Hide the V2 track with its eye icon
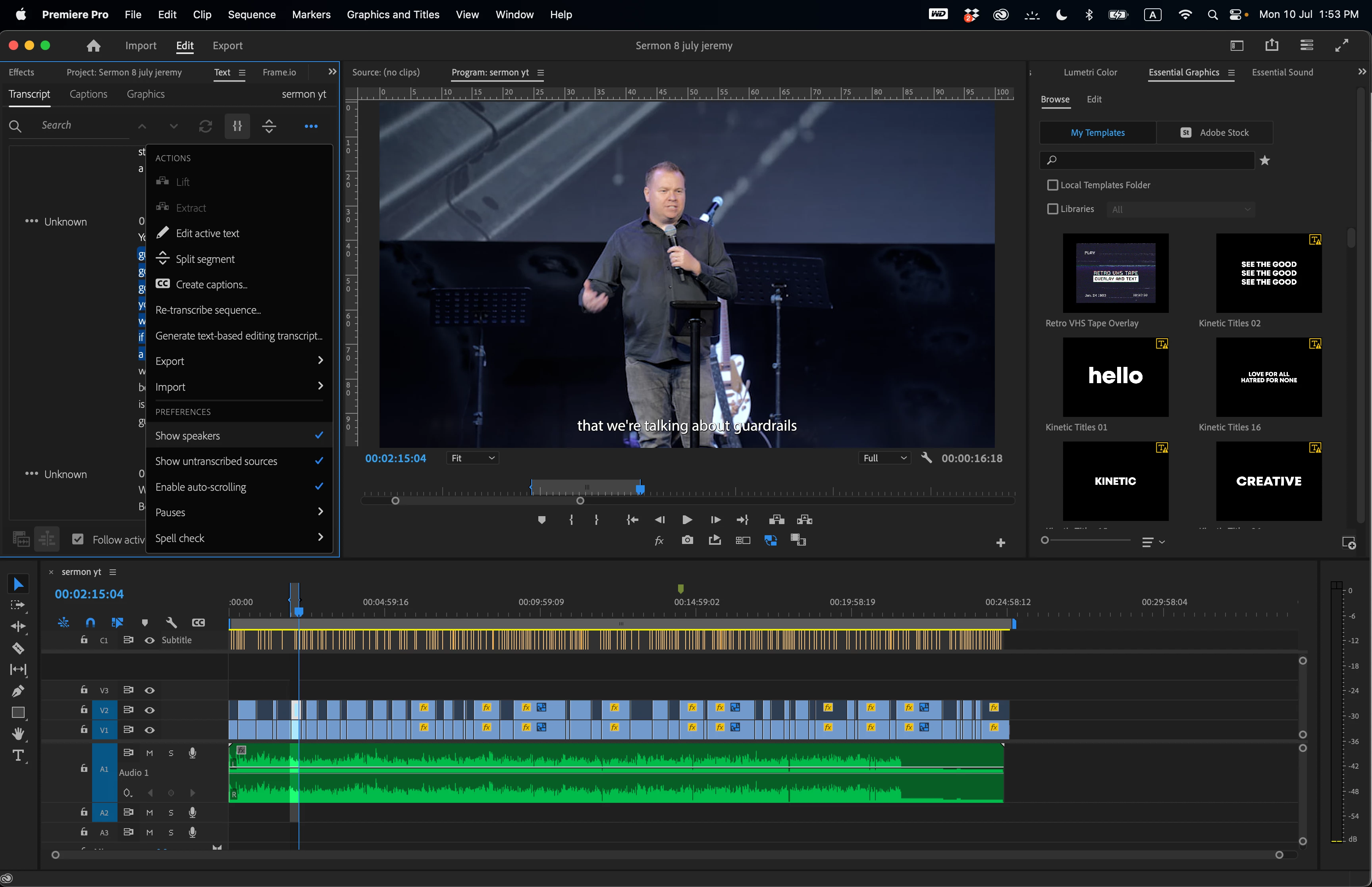 [x=150, y=710]
